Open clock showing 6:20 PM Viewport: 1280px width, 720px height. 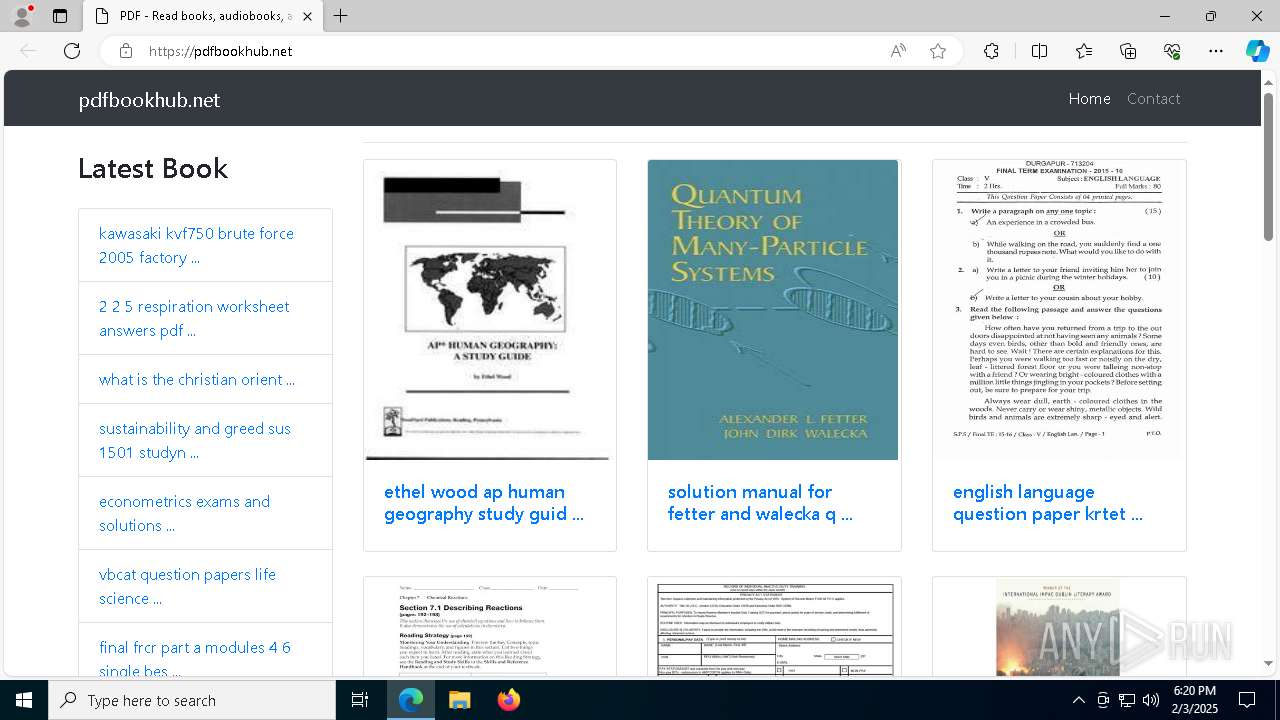(1194, 700)
